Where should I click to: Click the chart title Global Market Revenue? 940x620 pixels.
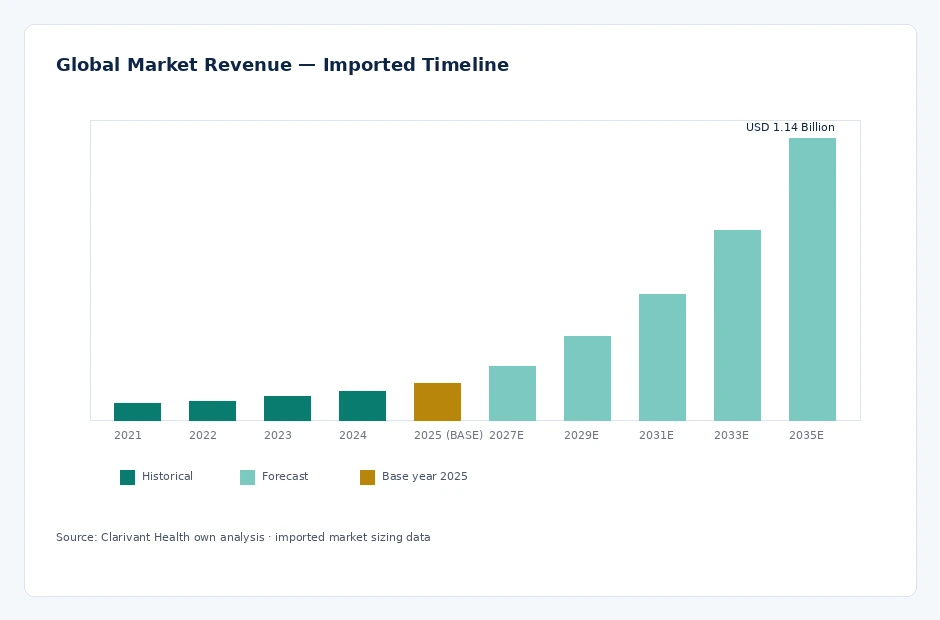coord(174,65)
